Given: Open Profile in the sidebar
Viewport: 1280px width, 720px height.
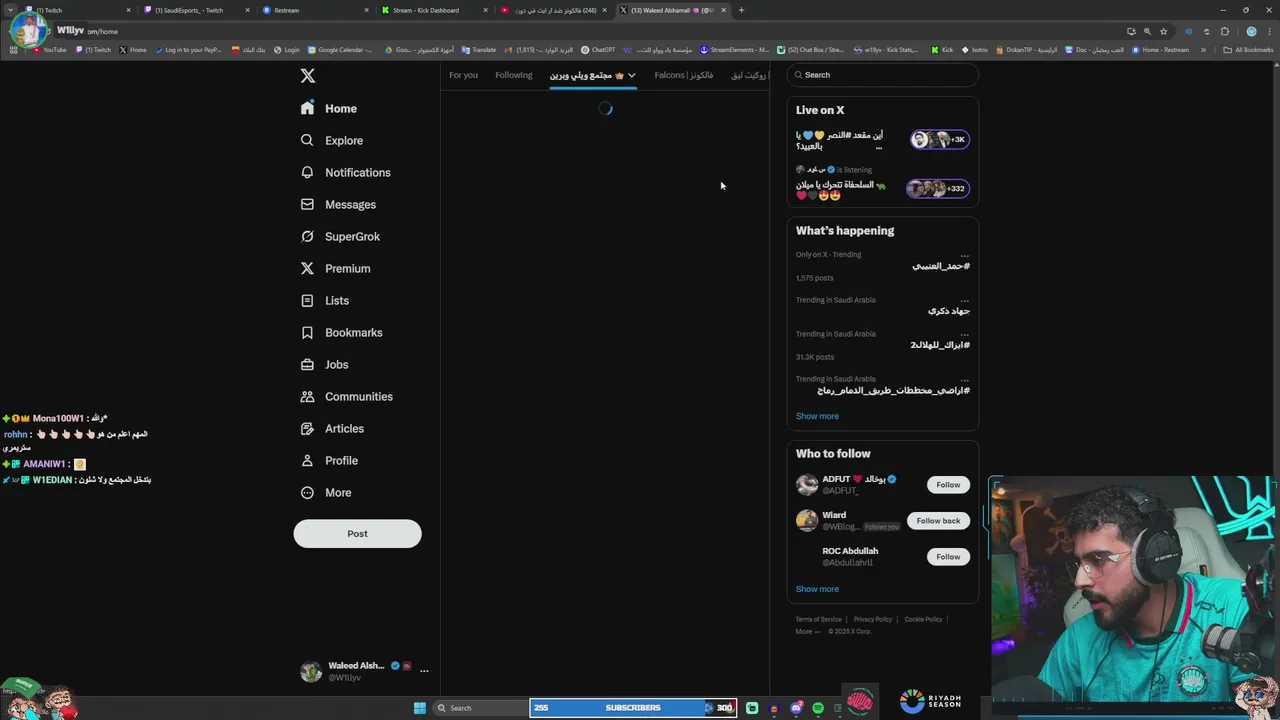Looking at the screenshot, I should tap(329, 460).
